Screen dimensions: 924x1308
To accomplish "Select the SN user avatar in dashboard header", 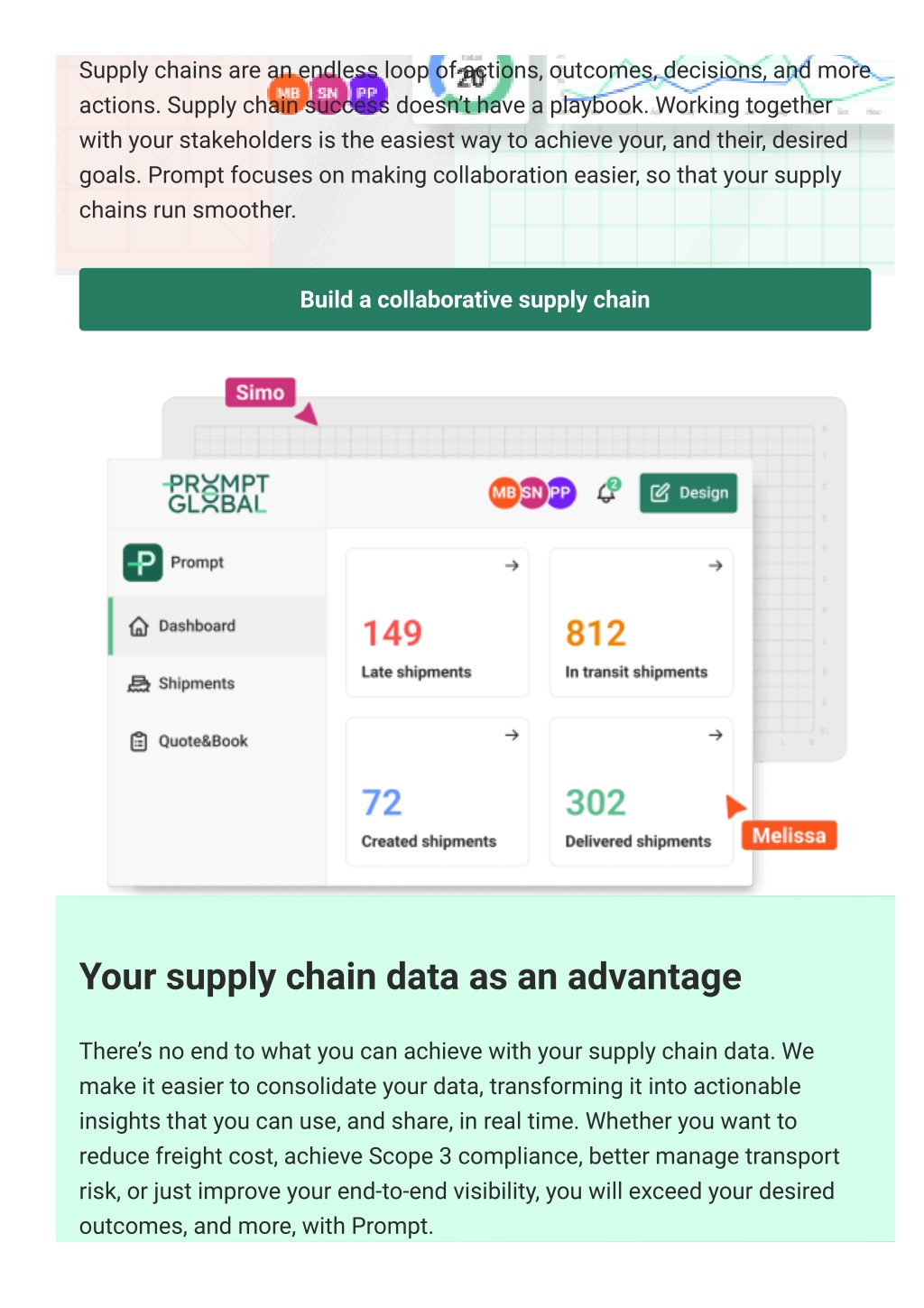I will (x=532, y=493).
